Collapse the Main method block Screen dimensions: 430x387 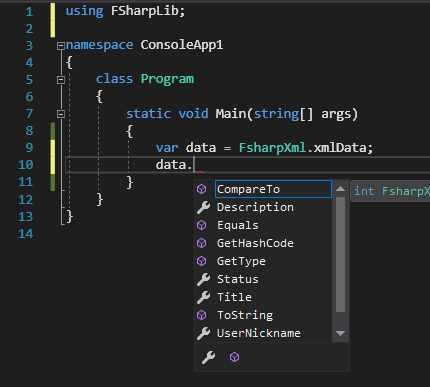pos(61,114)
